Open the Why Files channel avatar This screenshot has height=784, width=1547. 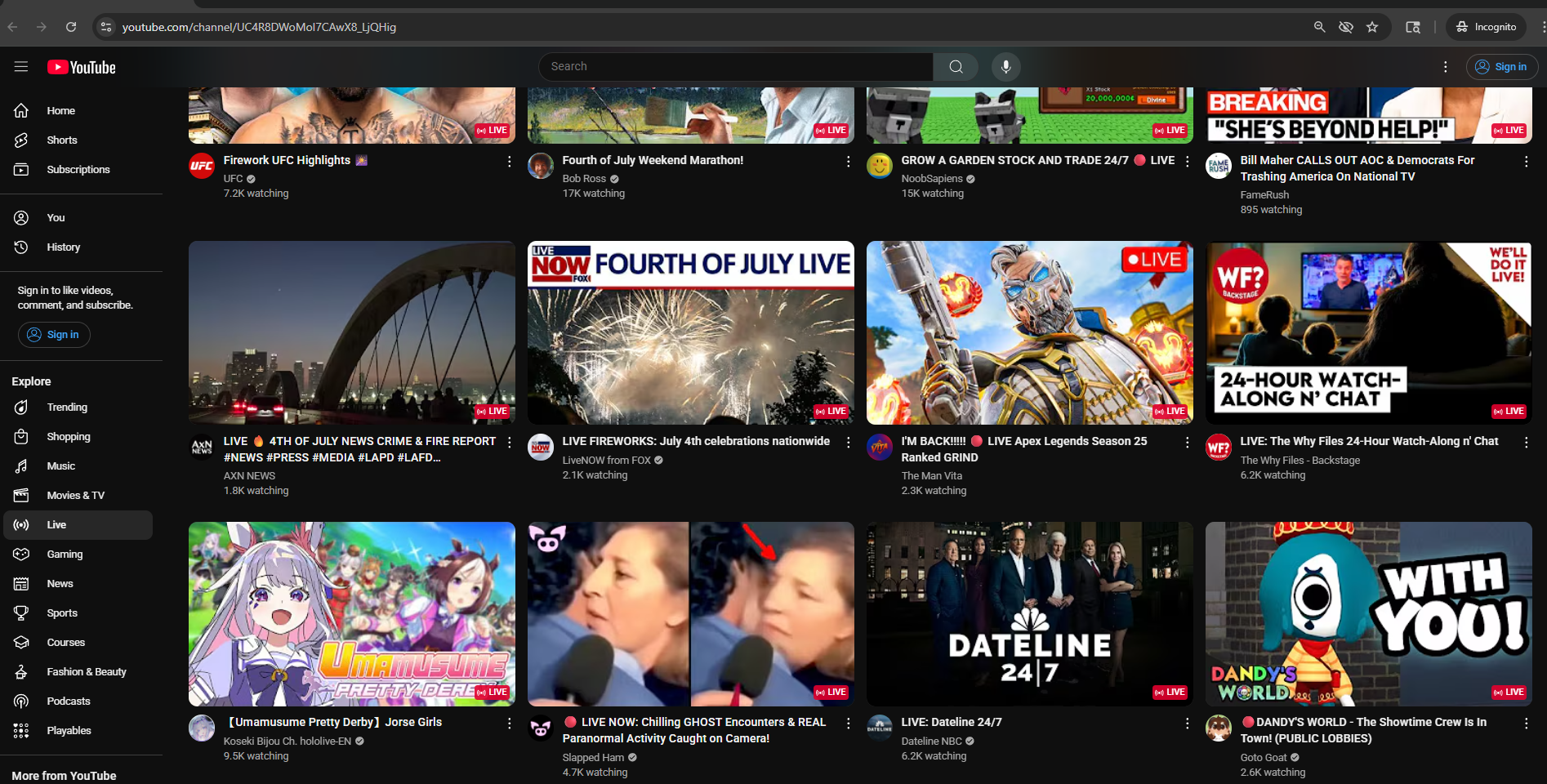1219,447
